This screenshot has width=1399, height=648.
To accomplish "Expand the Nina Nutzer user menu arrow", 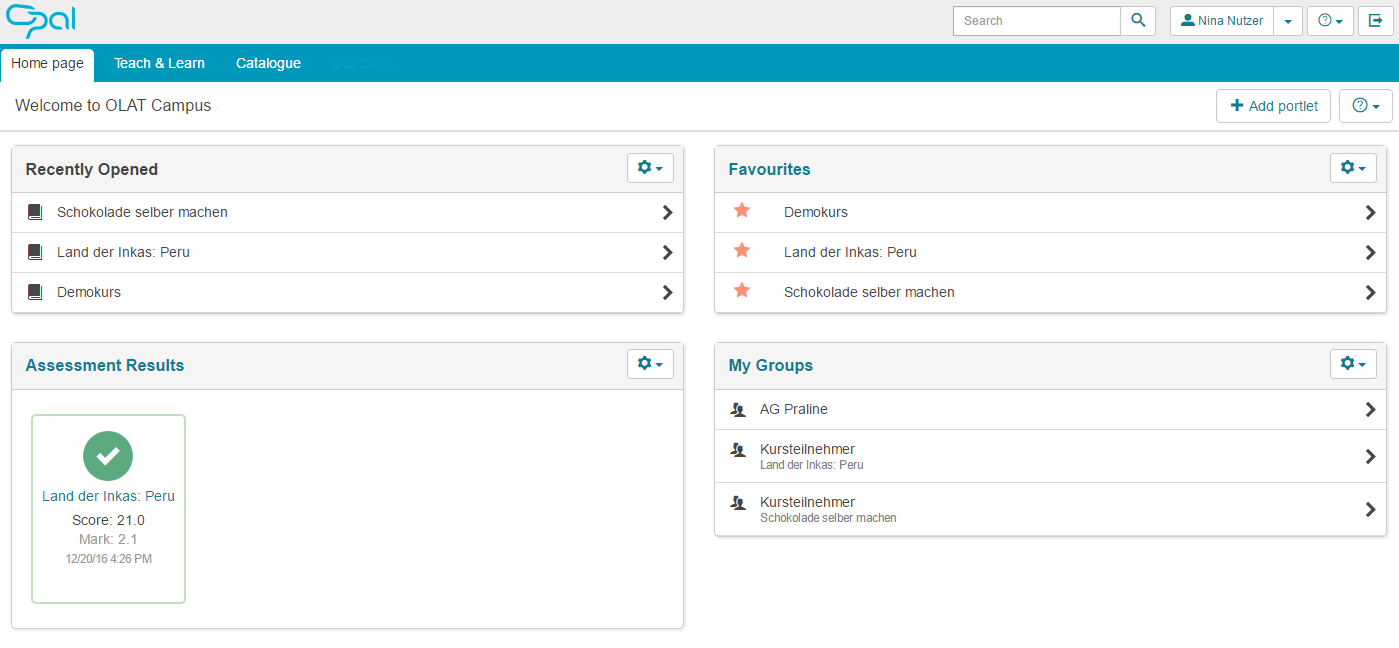I will 1288,21.
